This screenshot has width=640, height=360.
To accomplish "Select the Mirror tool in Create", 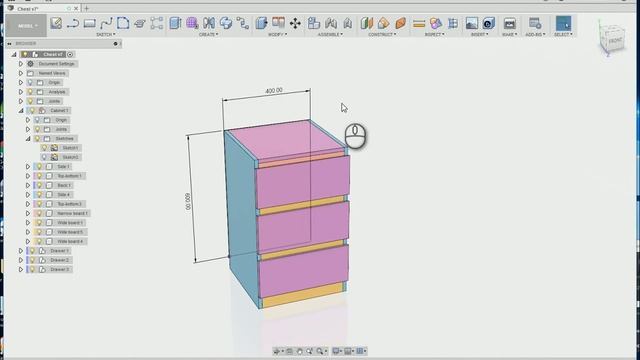I will (x=209, y=23).
